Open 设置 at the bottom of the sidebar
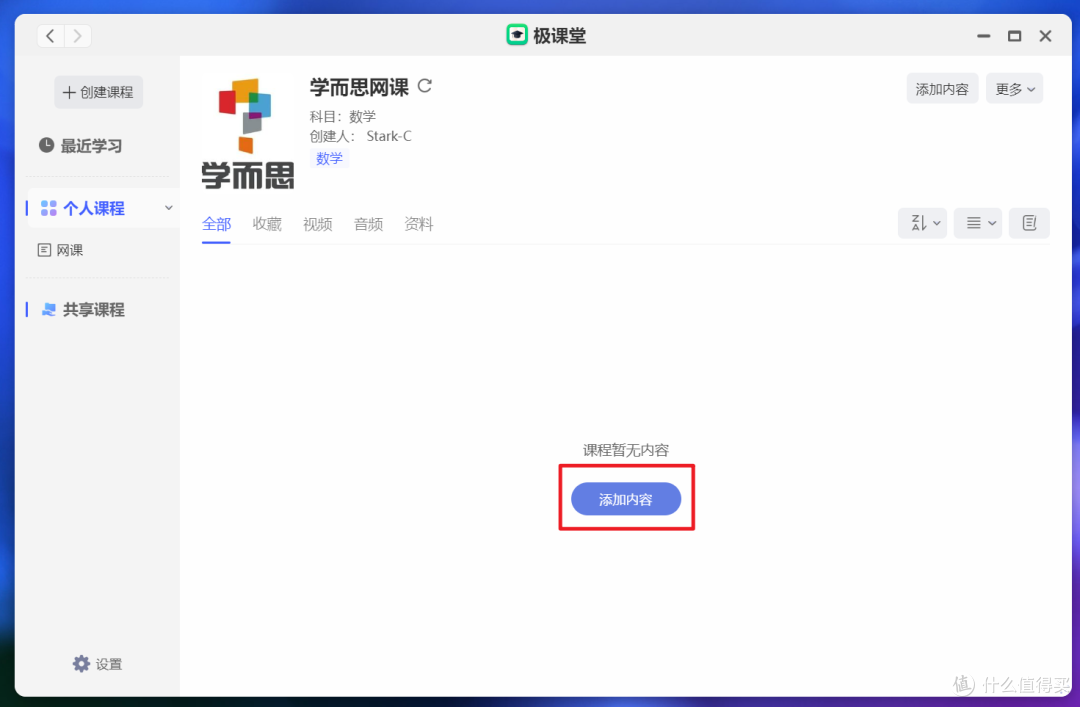Screen dimensions: 1080x707 point(97,664)
